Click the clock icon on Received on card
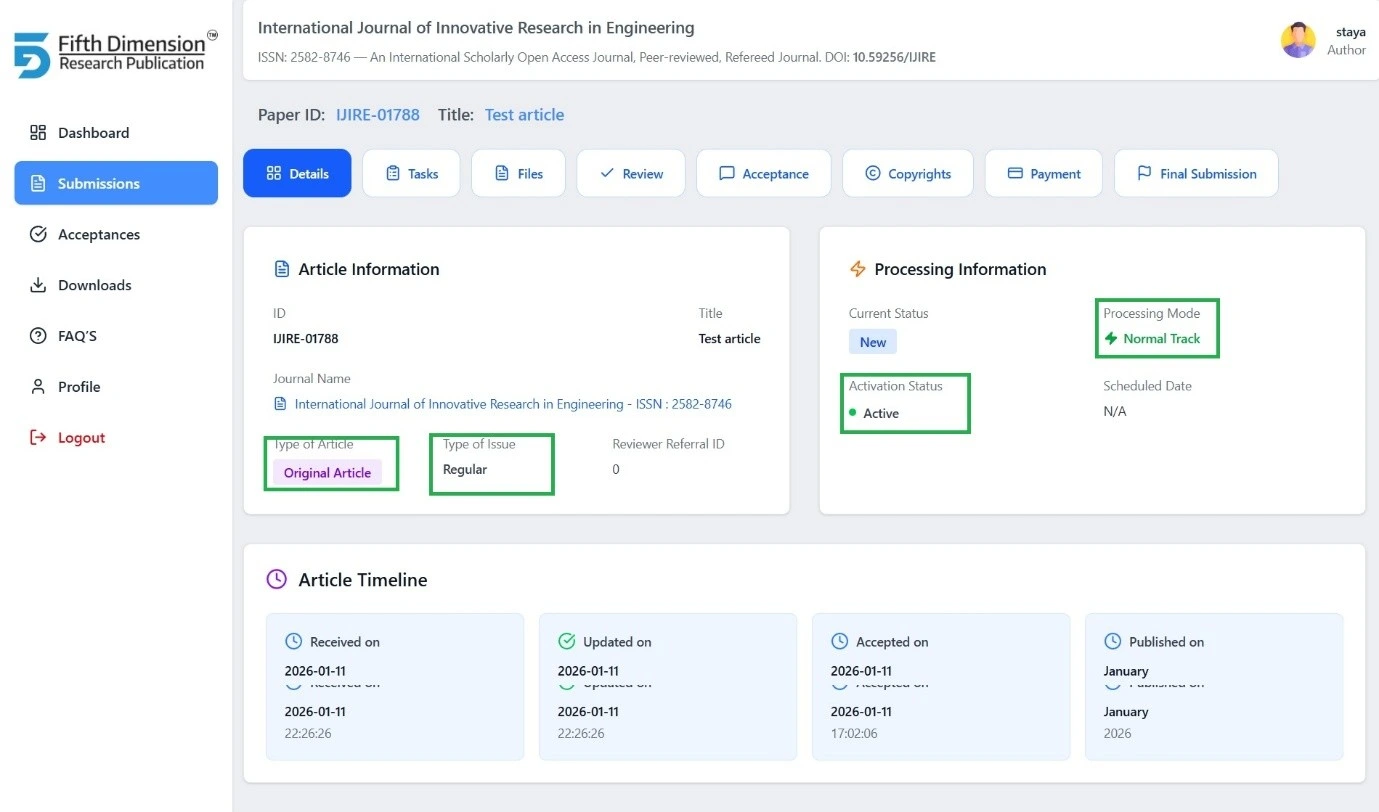The width and height of the screenshot is (1379, 812). click(x=293, y=642)
